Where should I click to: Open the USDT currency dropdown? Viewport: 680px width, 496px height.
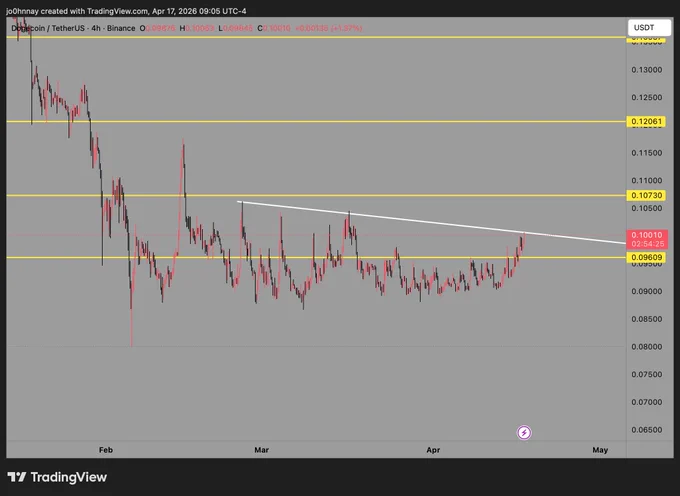pyautogui.click(x=649, y=28)
